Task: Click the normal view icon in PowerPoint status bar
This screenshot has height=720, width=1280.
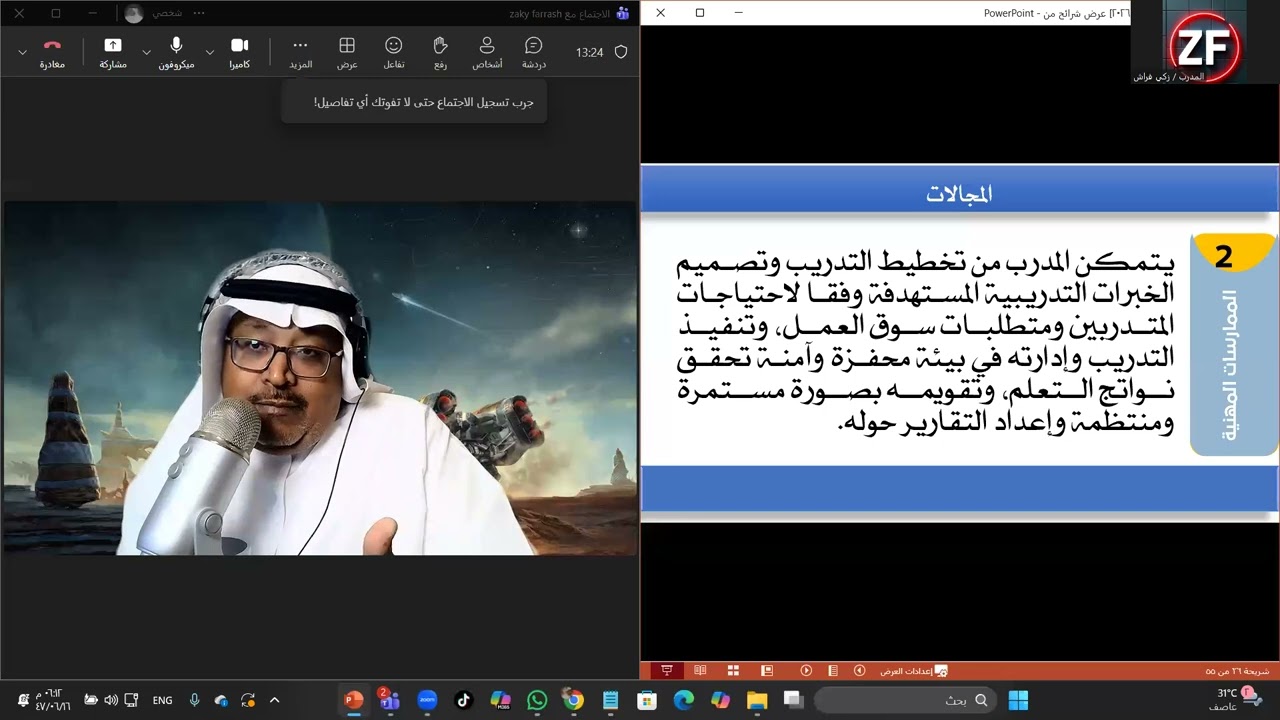Action: point(767,671)
